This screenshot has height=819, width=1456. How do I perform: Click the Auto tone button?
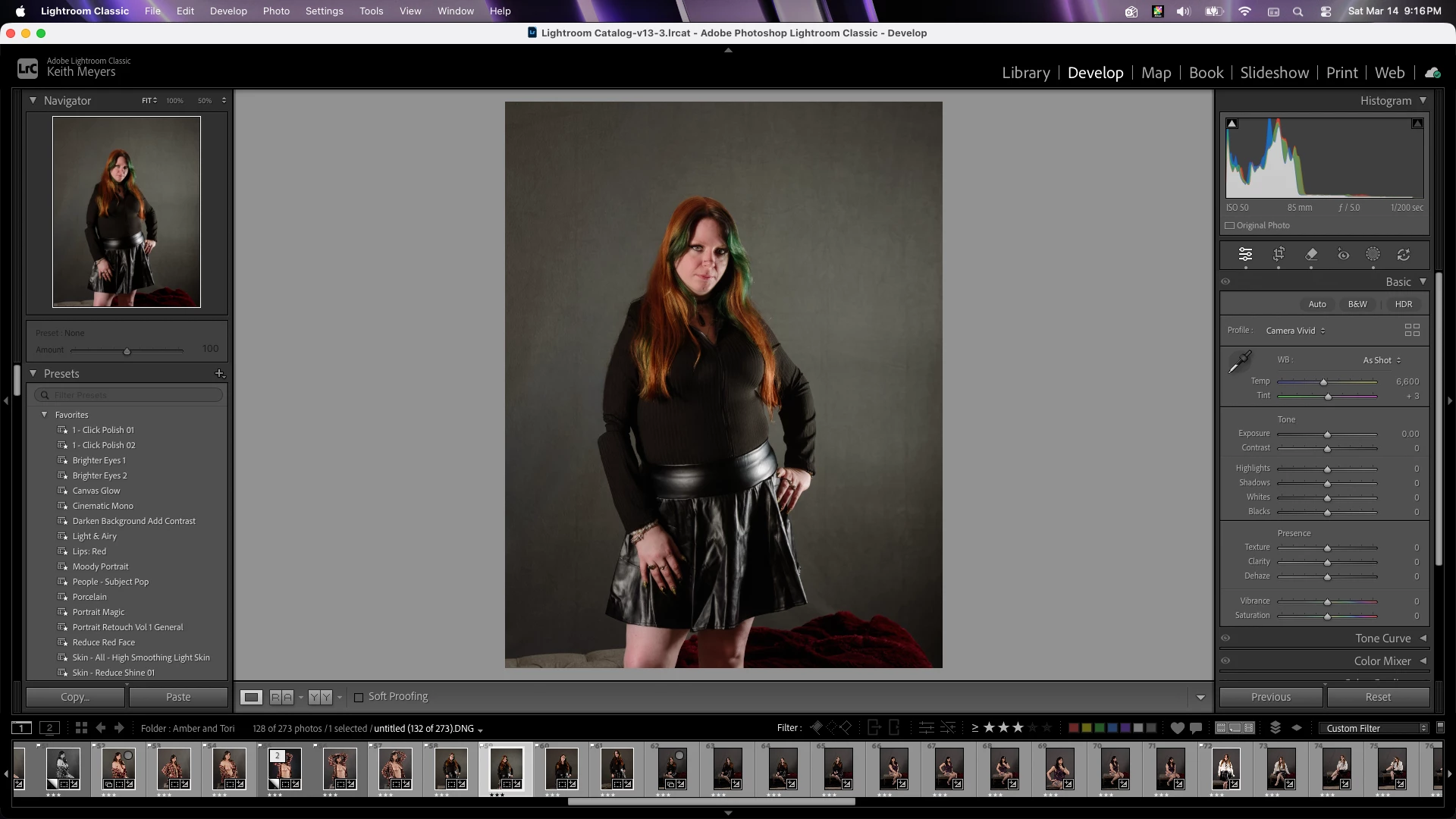point(1317,304)
